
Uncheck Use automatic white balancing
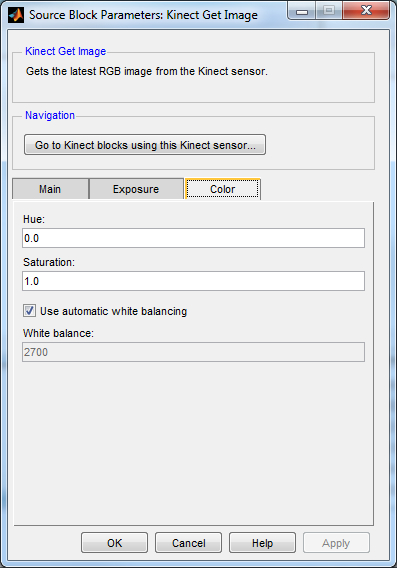pyautogui.click(x=29, y=311)
